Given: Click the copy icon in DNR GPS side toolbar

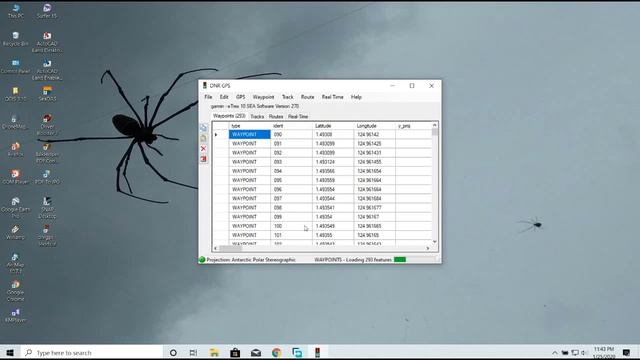Looking at the screenshot, I should 203,128.
